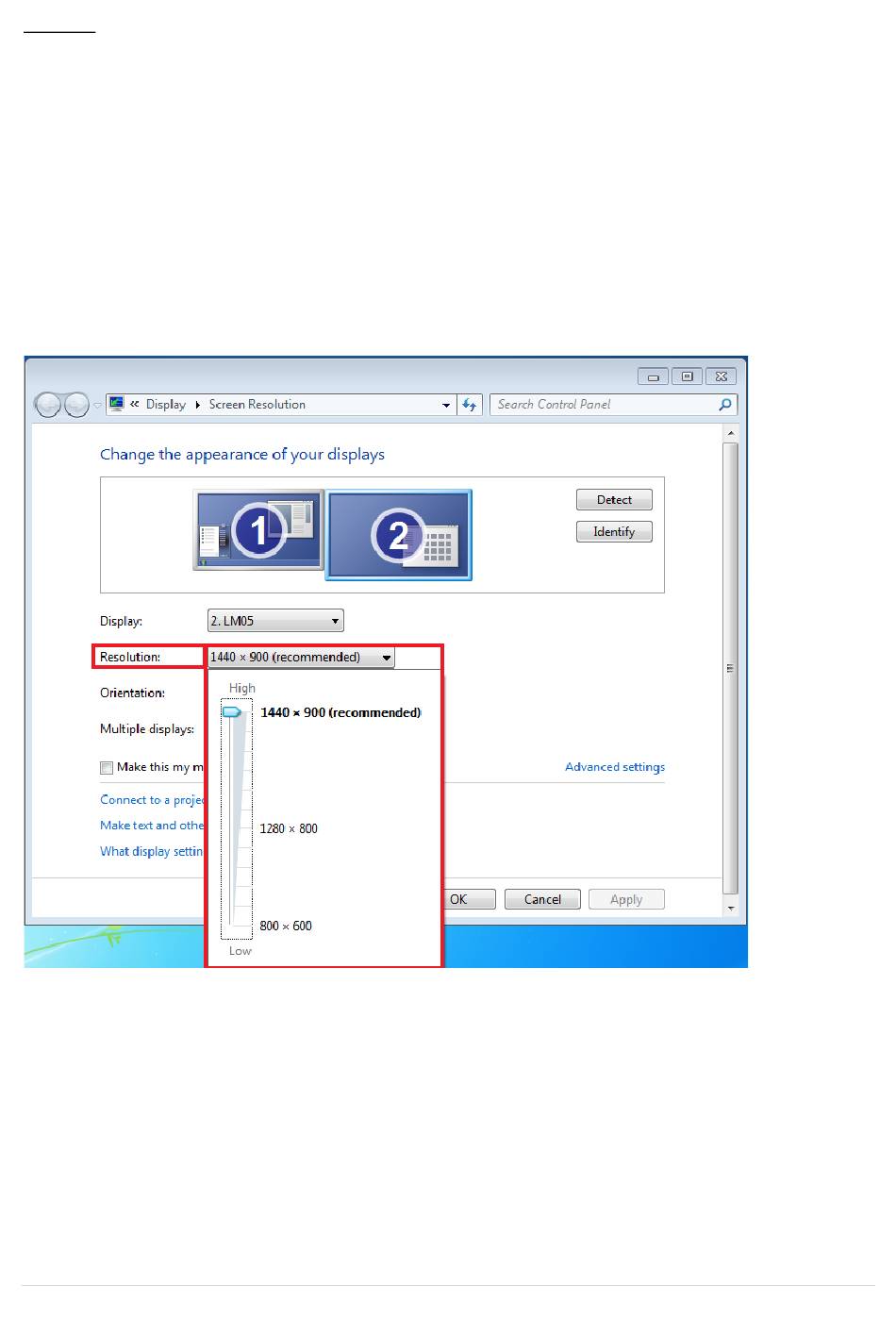Open the address bar history dropdown arrow
Screen dimensions: 896x1319
click(446, 405)
